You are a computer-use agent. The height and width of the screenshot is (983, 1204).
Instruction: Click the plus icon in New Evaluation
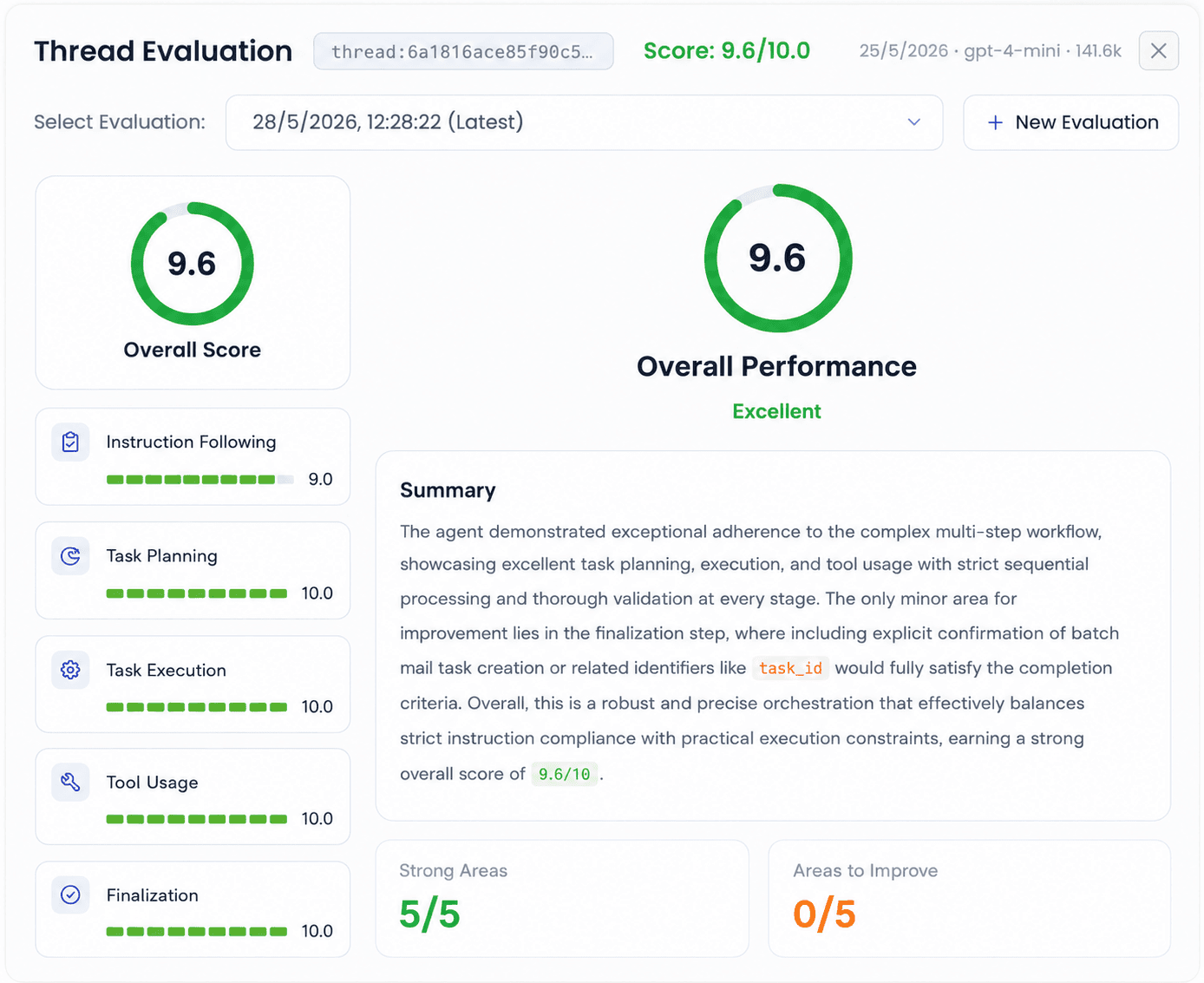pos(995,123)
